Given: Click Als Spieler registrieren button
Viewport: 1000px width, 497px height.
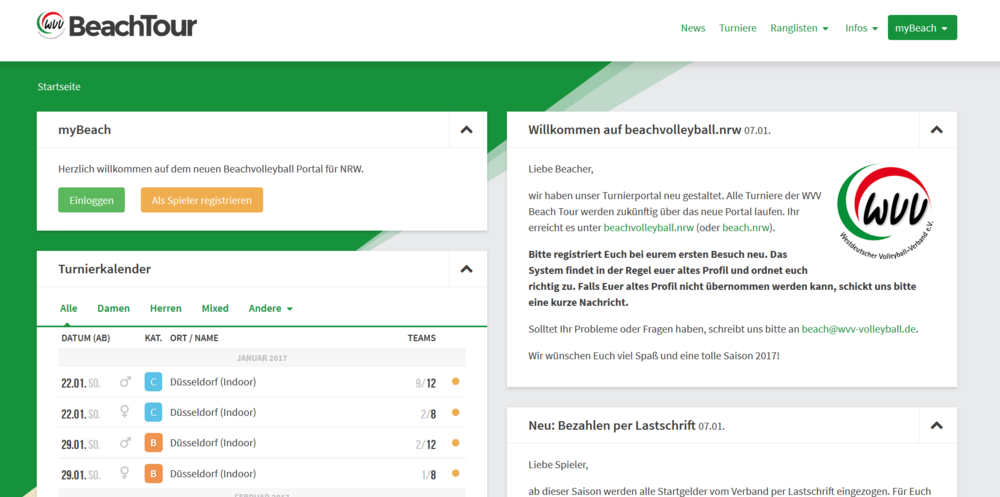Looking at the screenshot, I should tap(202, 200).
